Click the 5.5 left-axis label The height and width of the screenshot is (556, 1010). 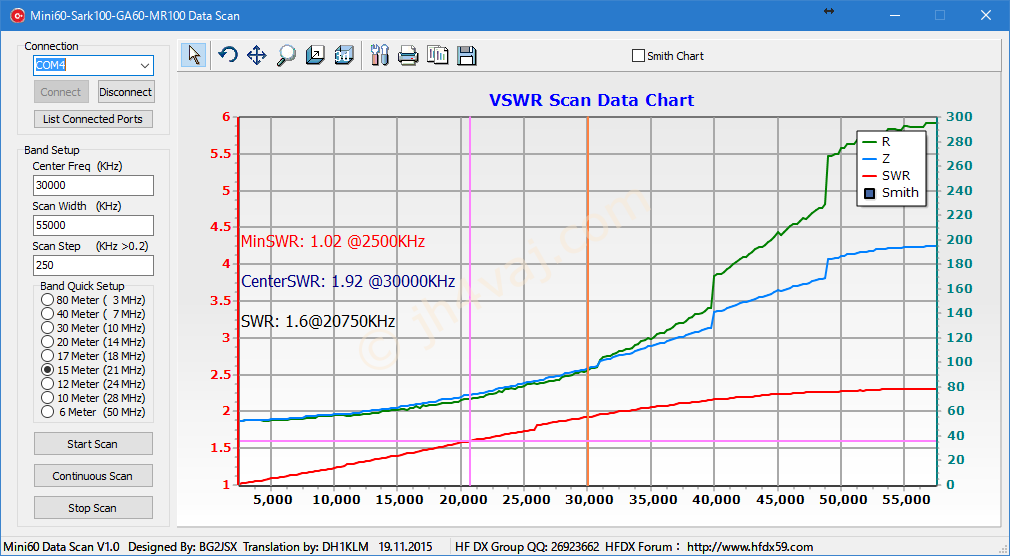pos(221,154)
